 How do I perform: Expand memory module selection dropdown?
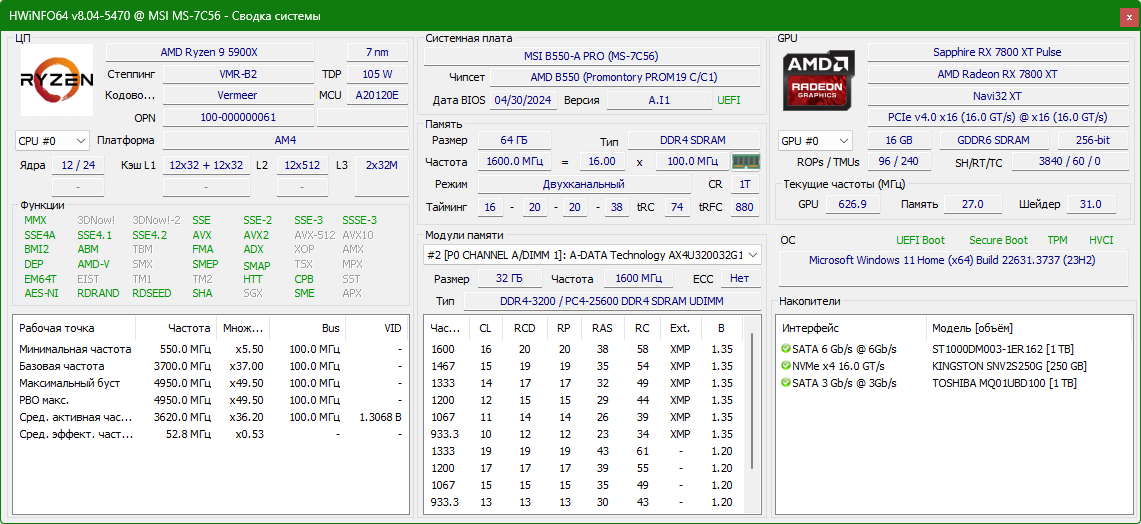coord(592,255)
